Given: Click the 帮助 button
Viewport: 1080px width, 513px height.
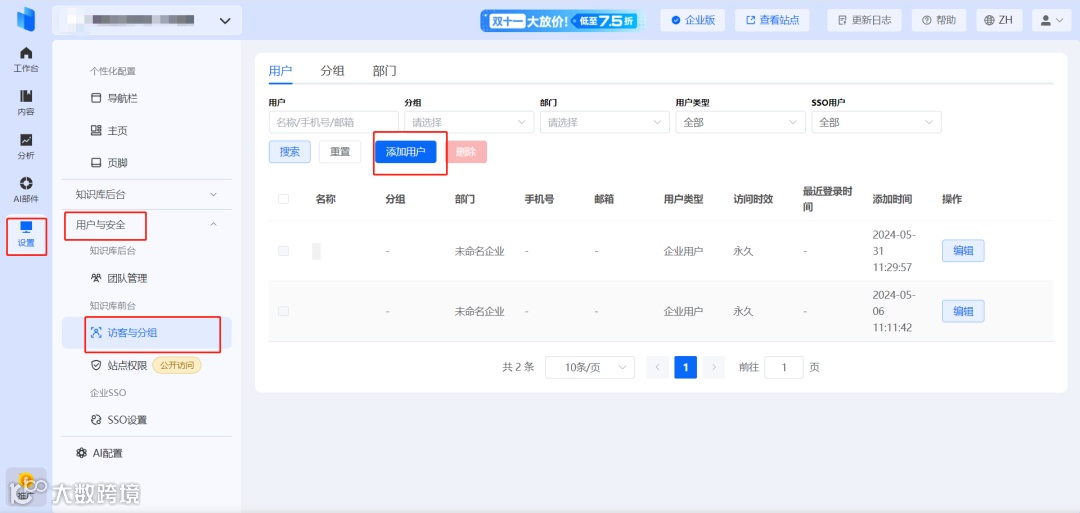Looking at the screenshot, I should [939, 20].
